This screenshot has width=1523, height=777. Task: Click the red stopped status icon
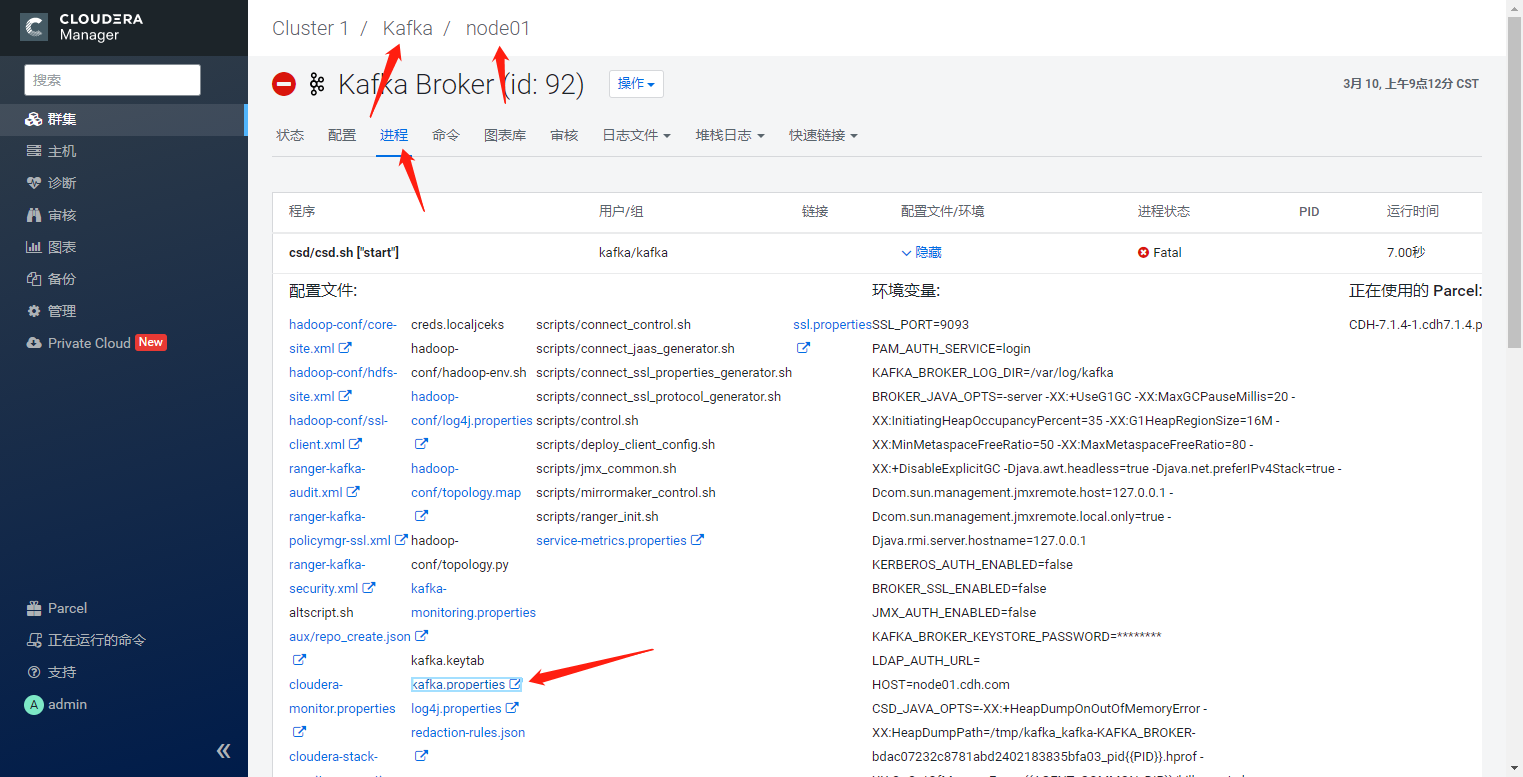[x=284, y=84]
